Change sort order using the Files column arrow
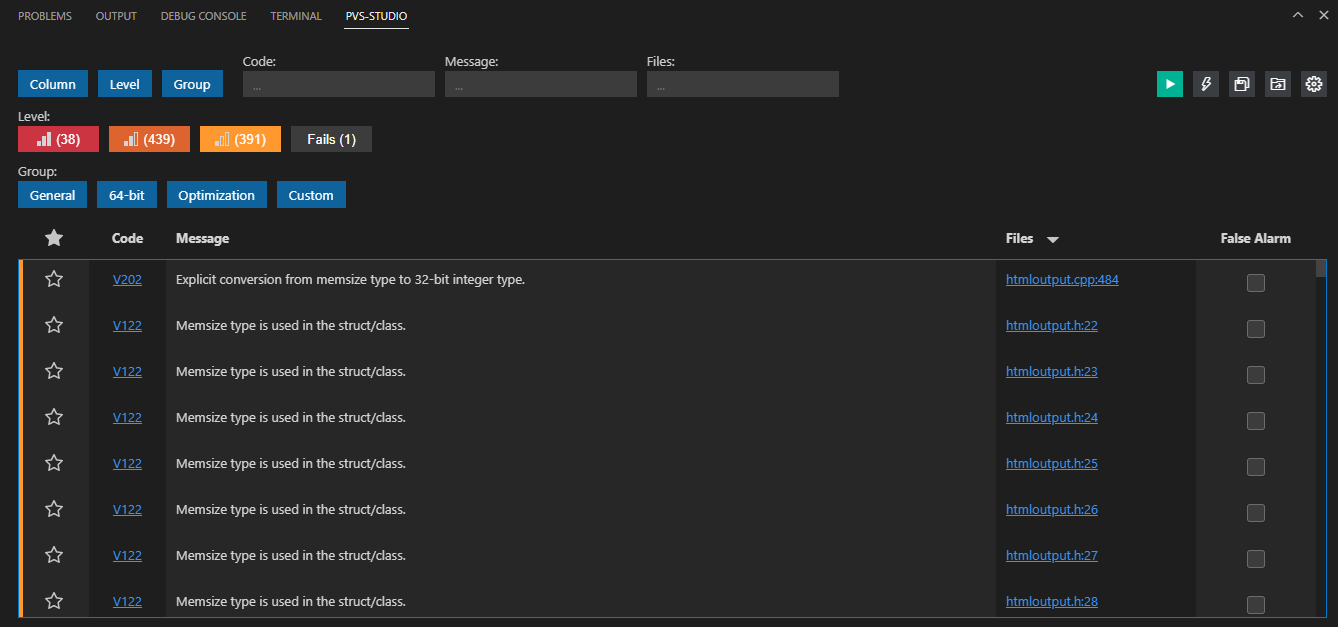The height and width of the screenshot is (627, 1338). [1053, 239]
